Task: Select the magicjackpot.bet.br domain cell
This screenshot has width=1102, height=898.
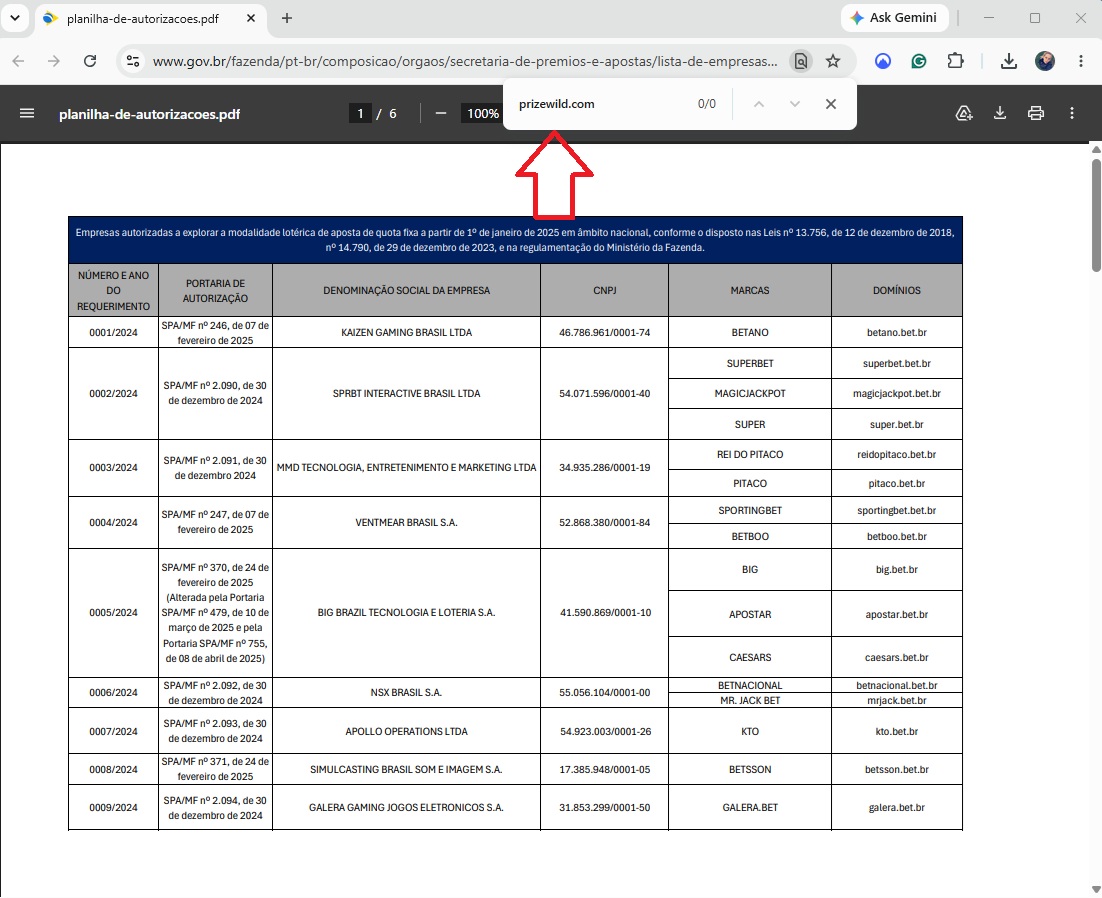Action: 896,393
